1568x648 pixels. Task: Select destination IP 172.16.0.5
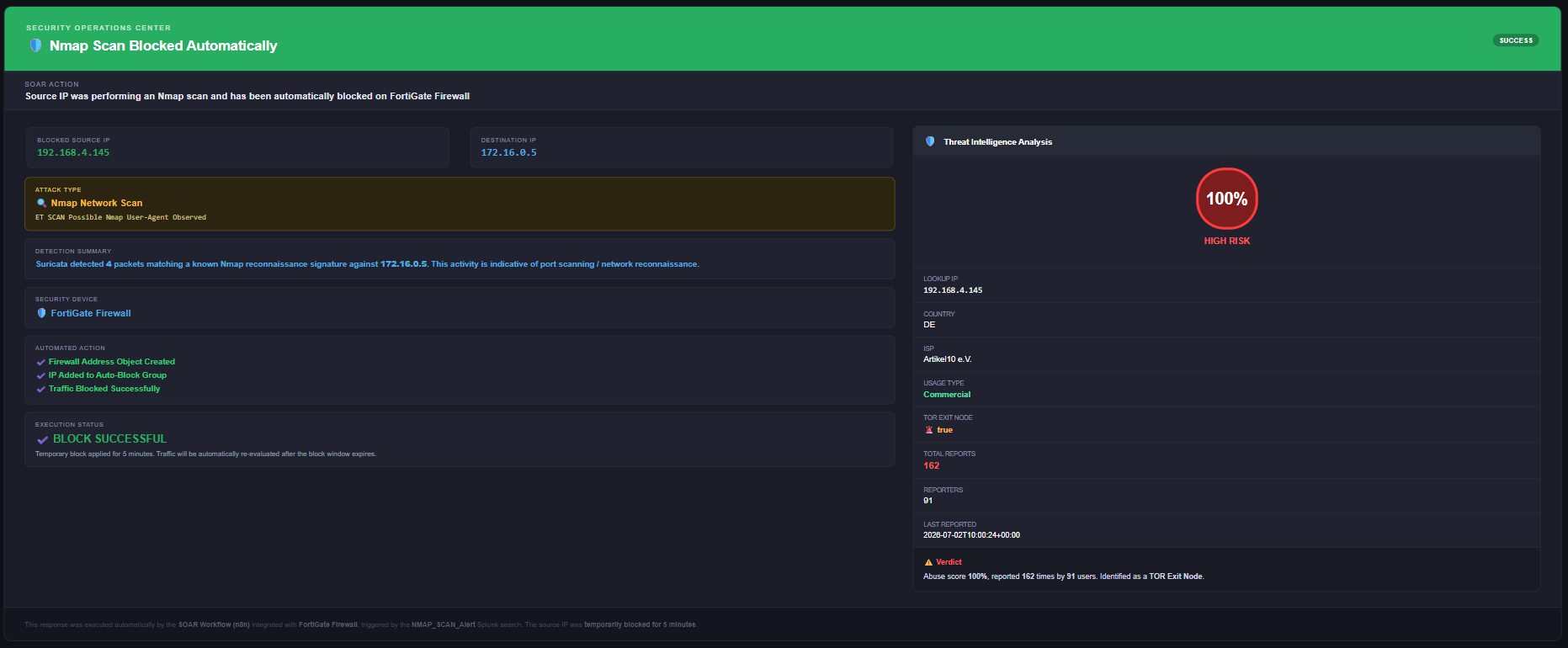pyautogui.click(x=508, y=152)
